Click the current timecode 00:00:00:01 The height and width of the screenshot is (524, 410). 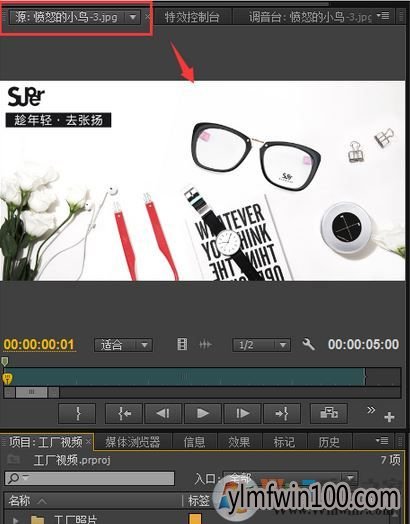39,345
